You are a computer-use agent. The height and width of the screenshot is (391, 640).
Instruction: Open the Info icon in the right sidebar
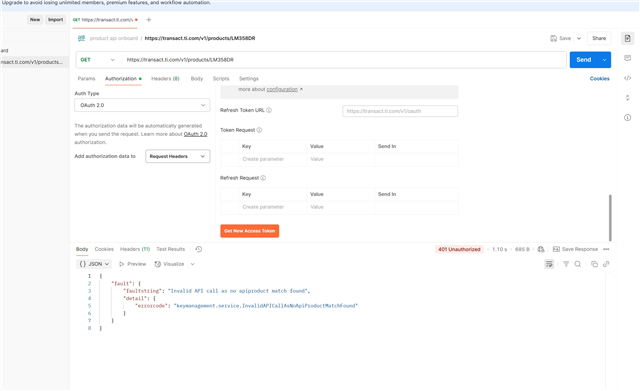click(627, 118)
